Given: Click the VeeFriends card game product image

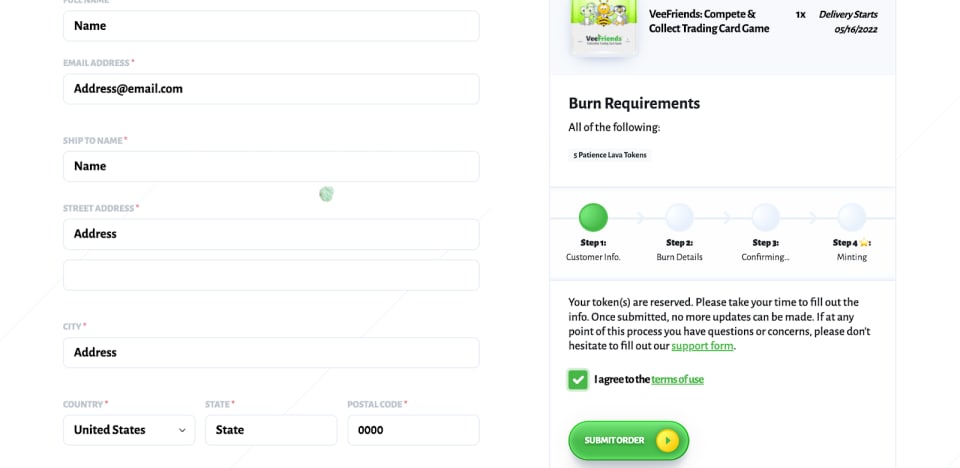Looking at the screenshot, I should (x=603, y=27).
